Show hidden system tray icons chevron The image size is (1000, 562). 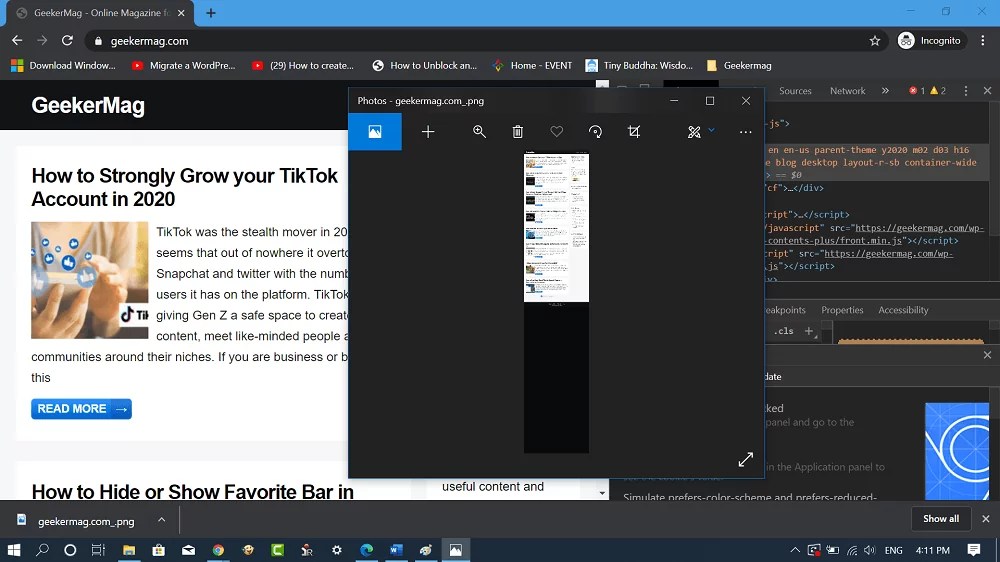pyautogui.click(x=795, y=550)
